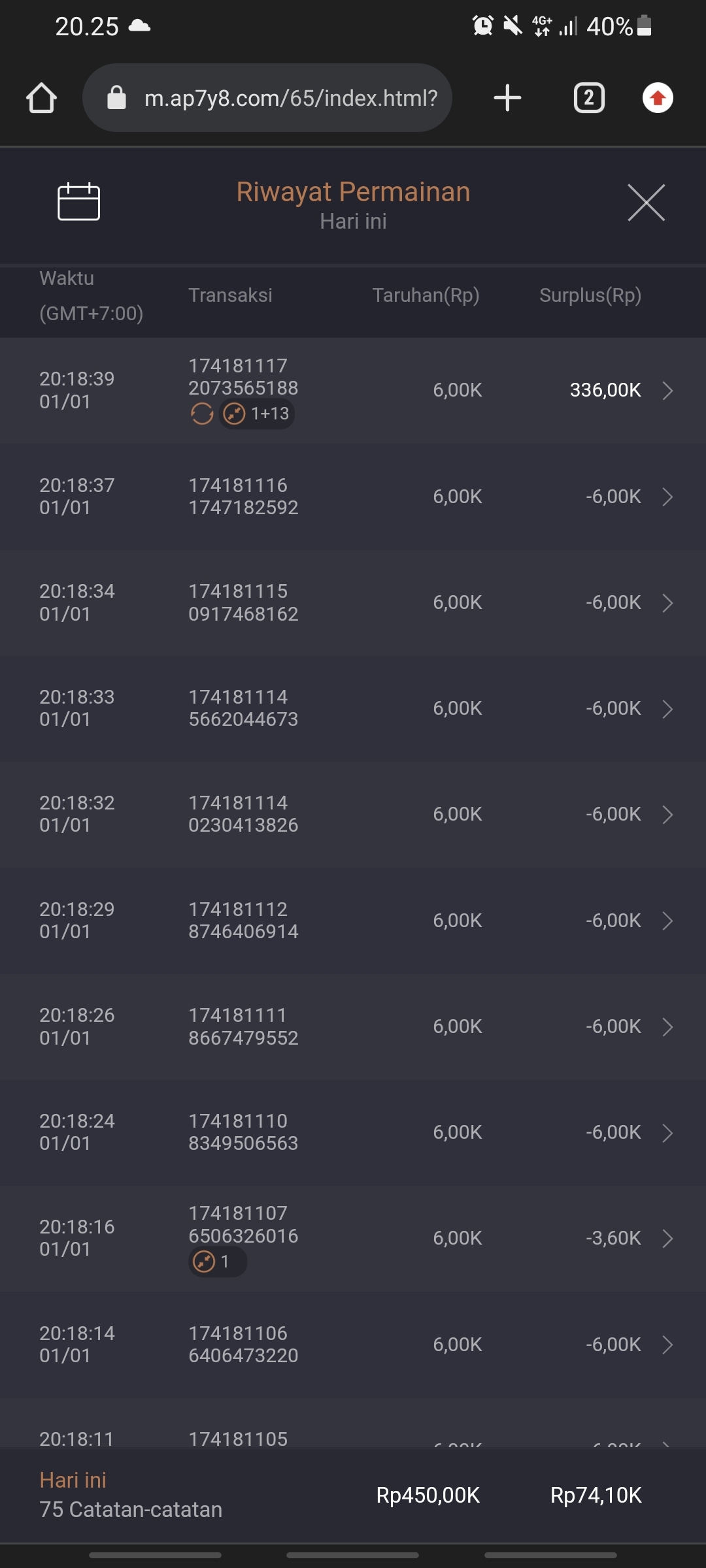Tap the Surplus(Rp) column header
Image resolution: width=706 pixels, height=1568 pixels.
590,295
